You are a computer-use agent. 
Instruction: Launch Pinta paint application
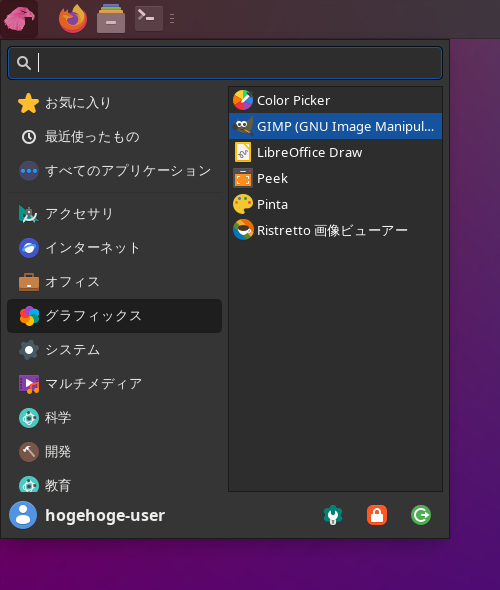[335, 204]
